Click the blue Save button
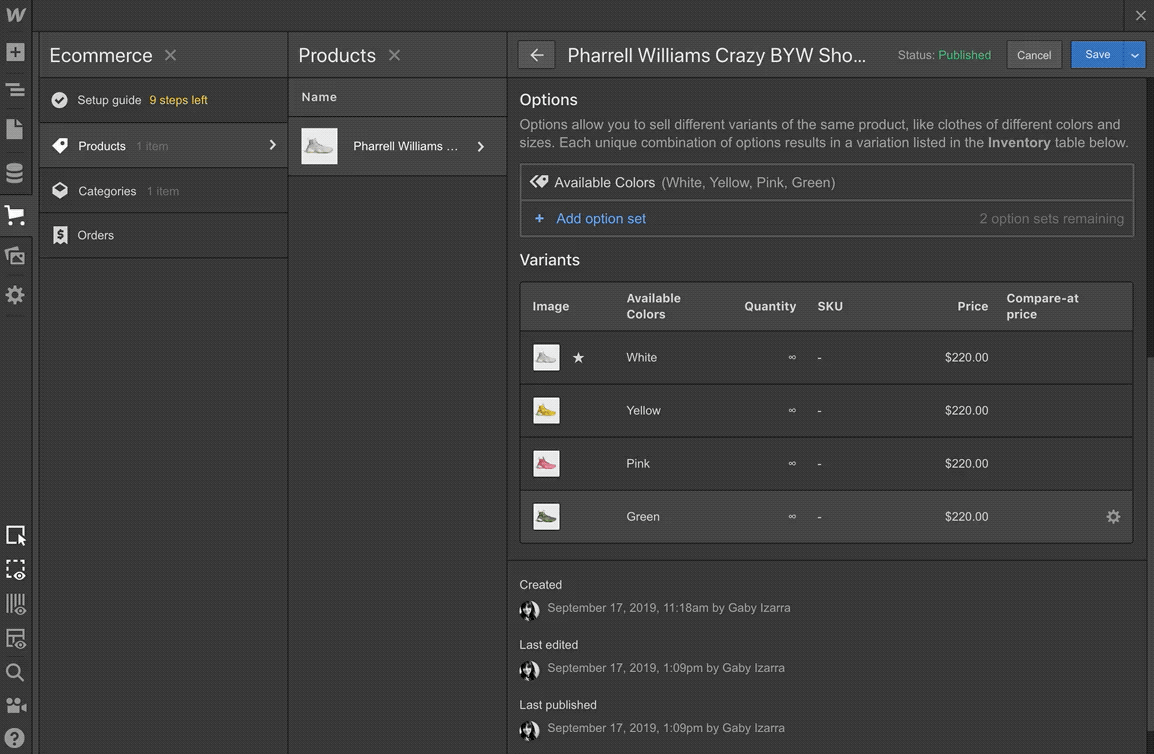 (1097, 54)
